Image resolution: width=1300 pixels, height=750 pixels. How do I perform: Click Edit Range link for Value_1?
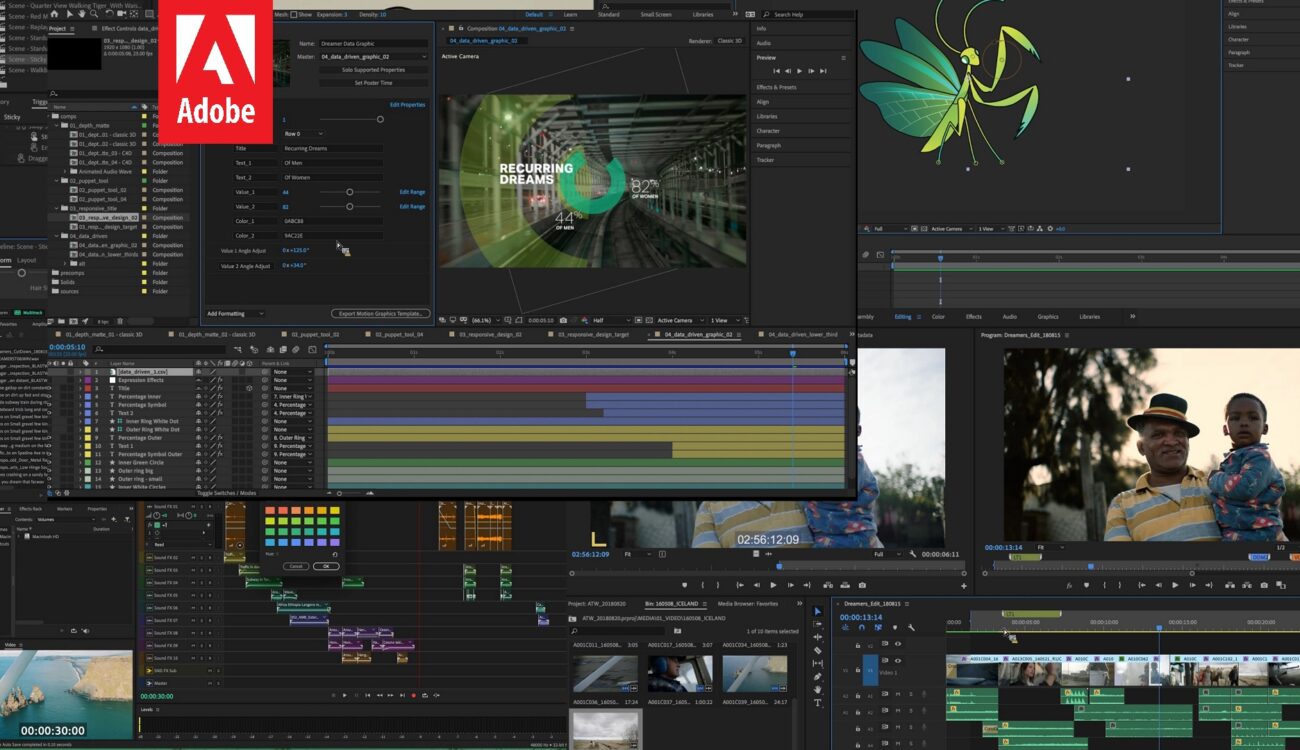tap(412, 192)
